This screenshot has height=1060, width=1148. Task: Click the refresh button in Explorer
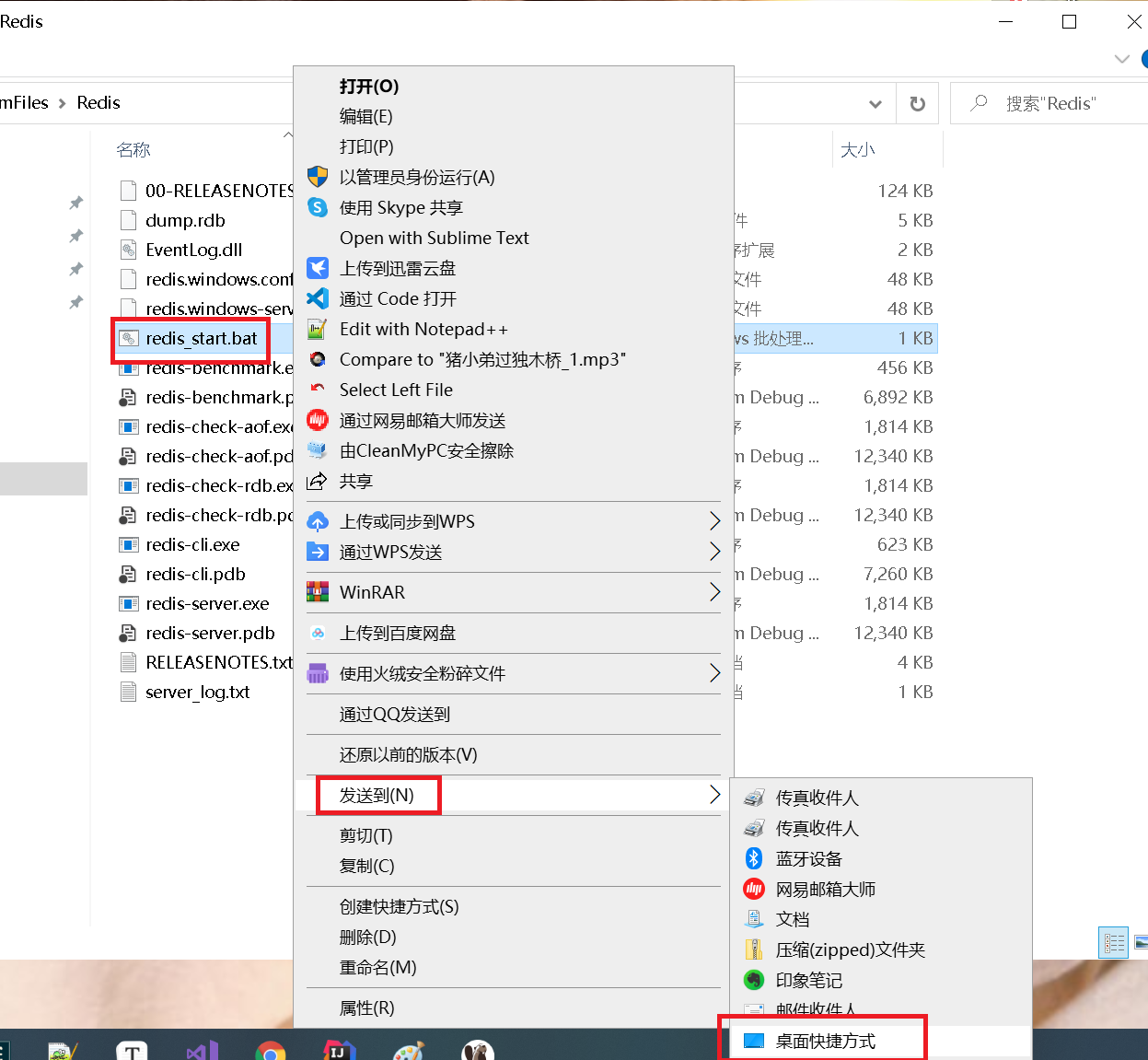pyautogui.click(x=917, y=103)
